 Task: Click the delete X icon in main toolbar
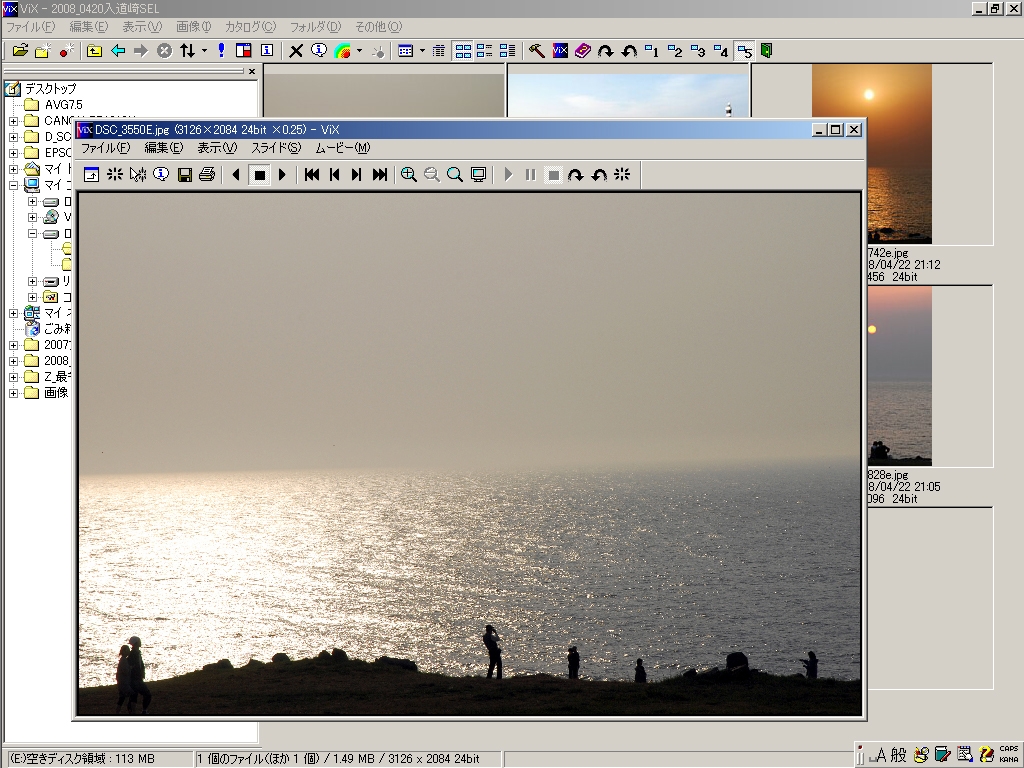[x=296, y=51]
